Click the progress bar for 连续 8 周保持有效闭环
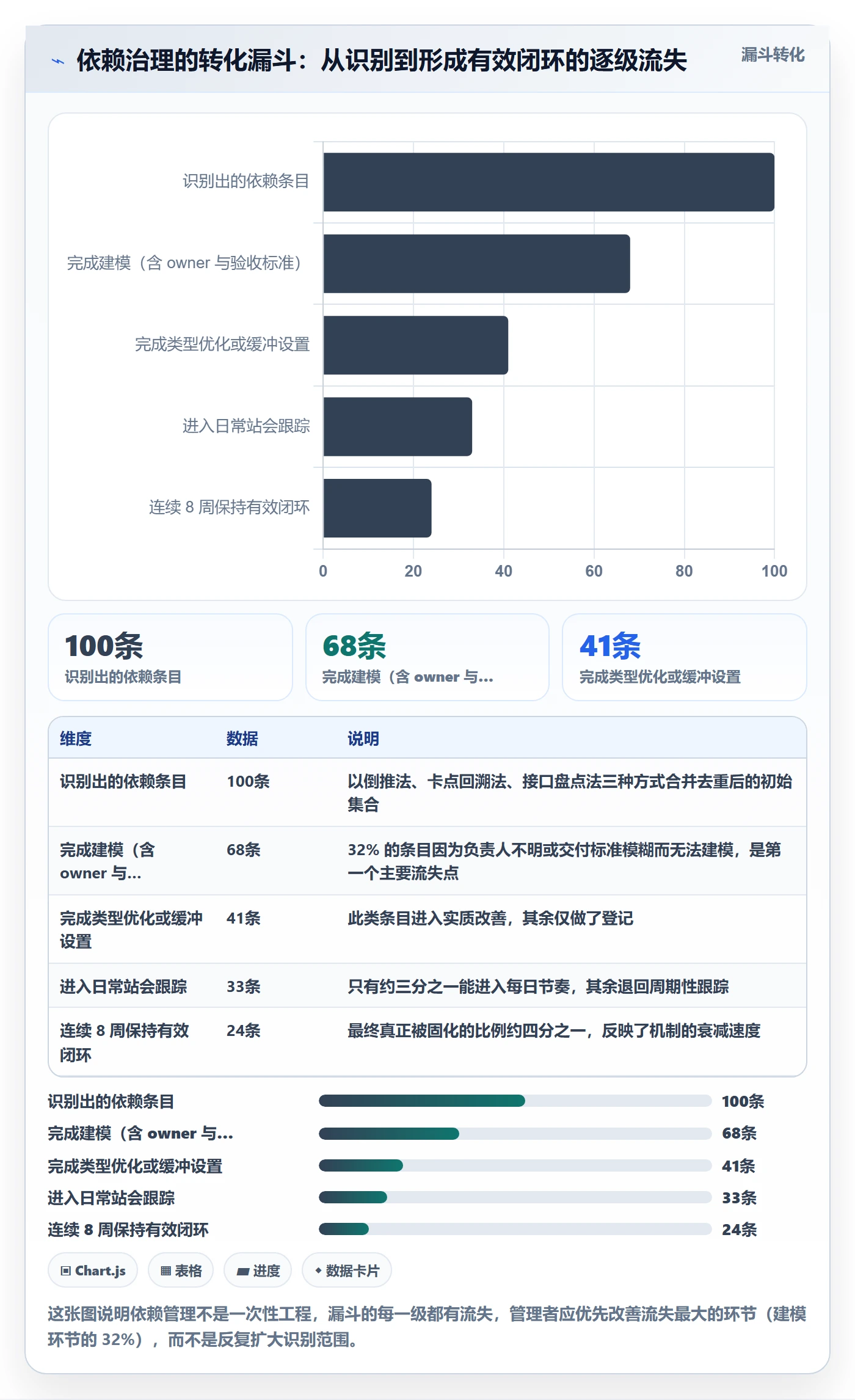Screen dimensions: 855x1400 (515, 1229)
